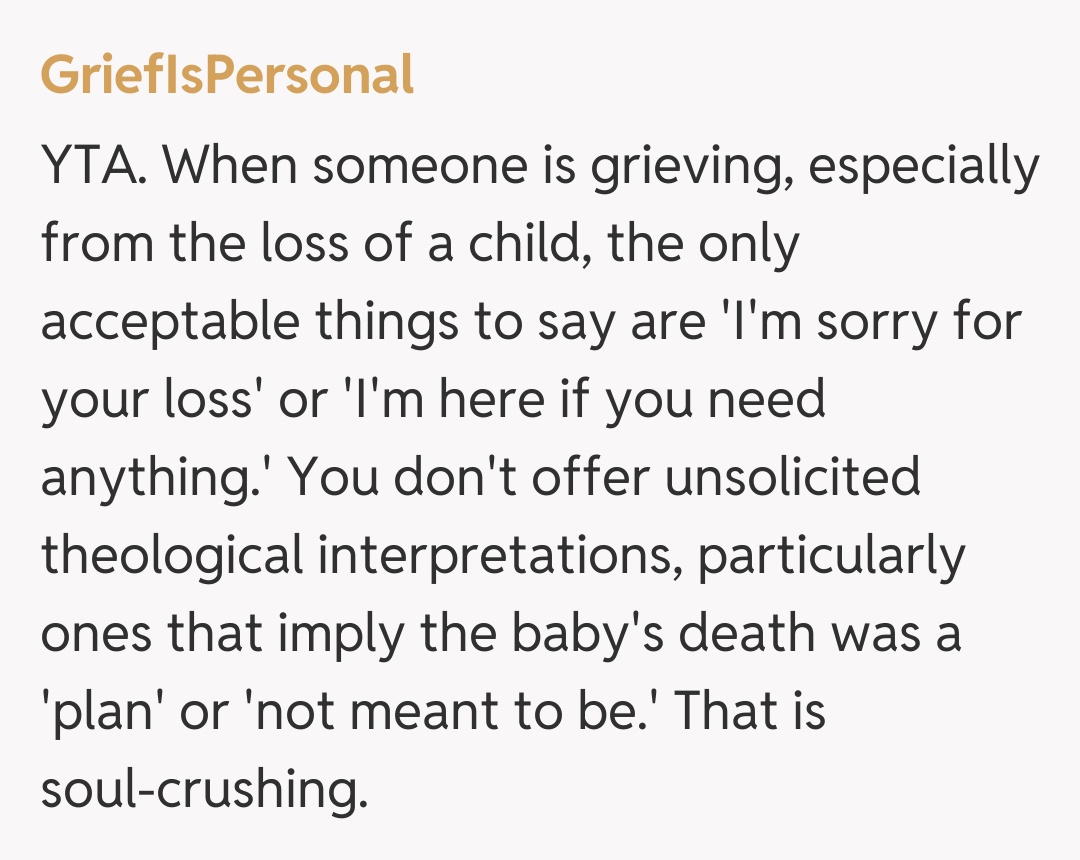Click the word 'theological' in the comment
Viewport: 1080px width, 860px height.
point(171,554)
